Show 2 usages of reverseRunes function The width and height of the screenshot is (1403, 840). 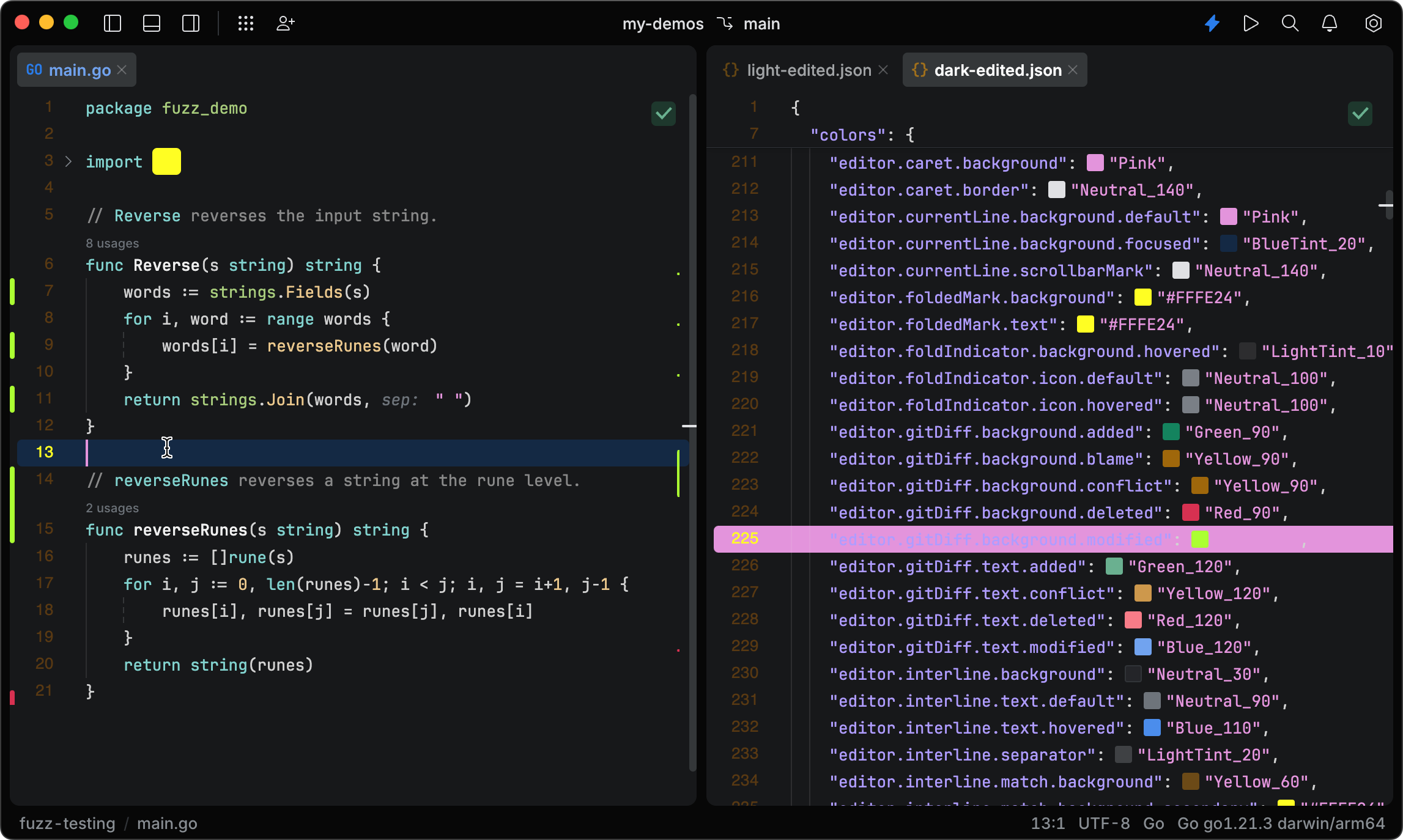click(112, 507)
